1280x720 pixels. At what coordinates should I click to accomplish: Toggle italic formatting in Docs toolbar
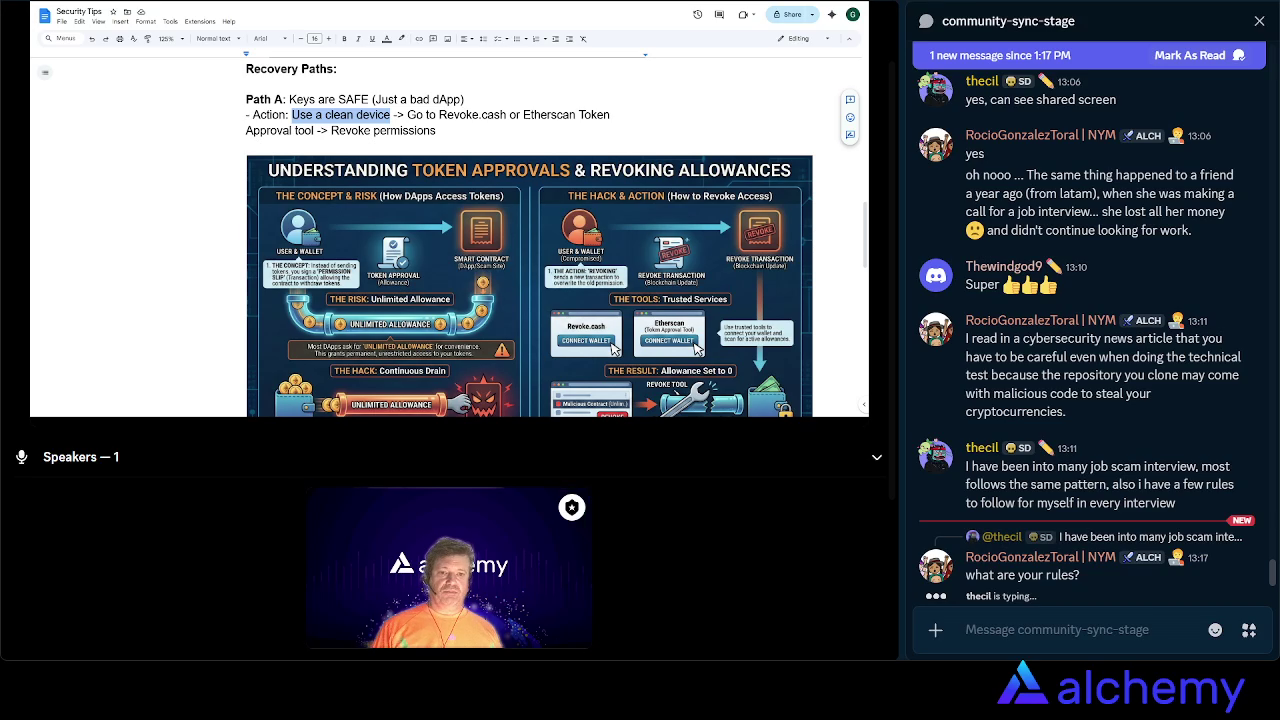[358, 39]
